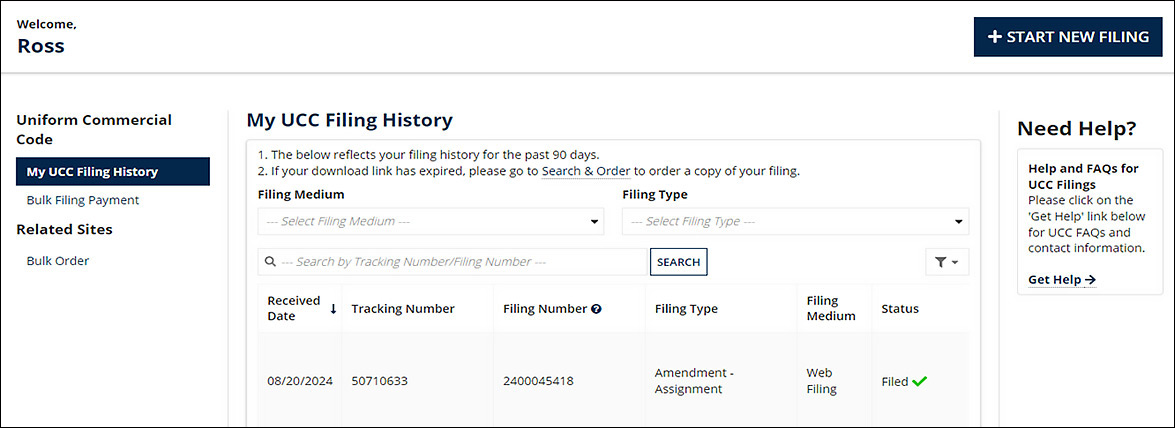Click the Status column header
1175x428 pixels.
[x=900, y=309]
